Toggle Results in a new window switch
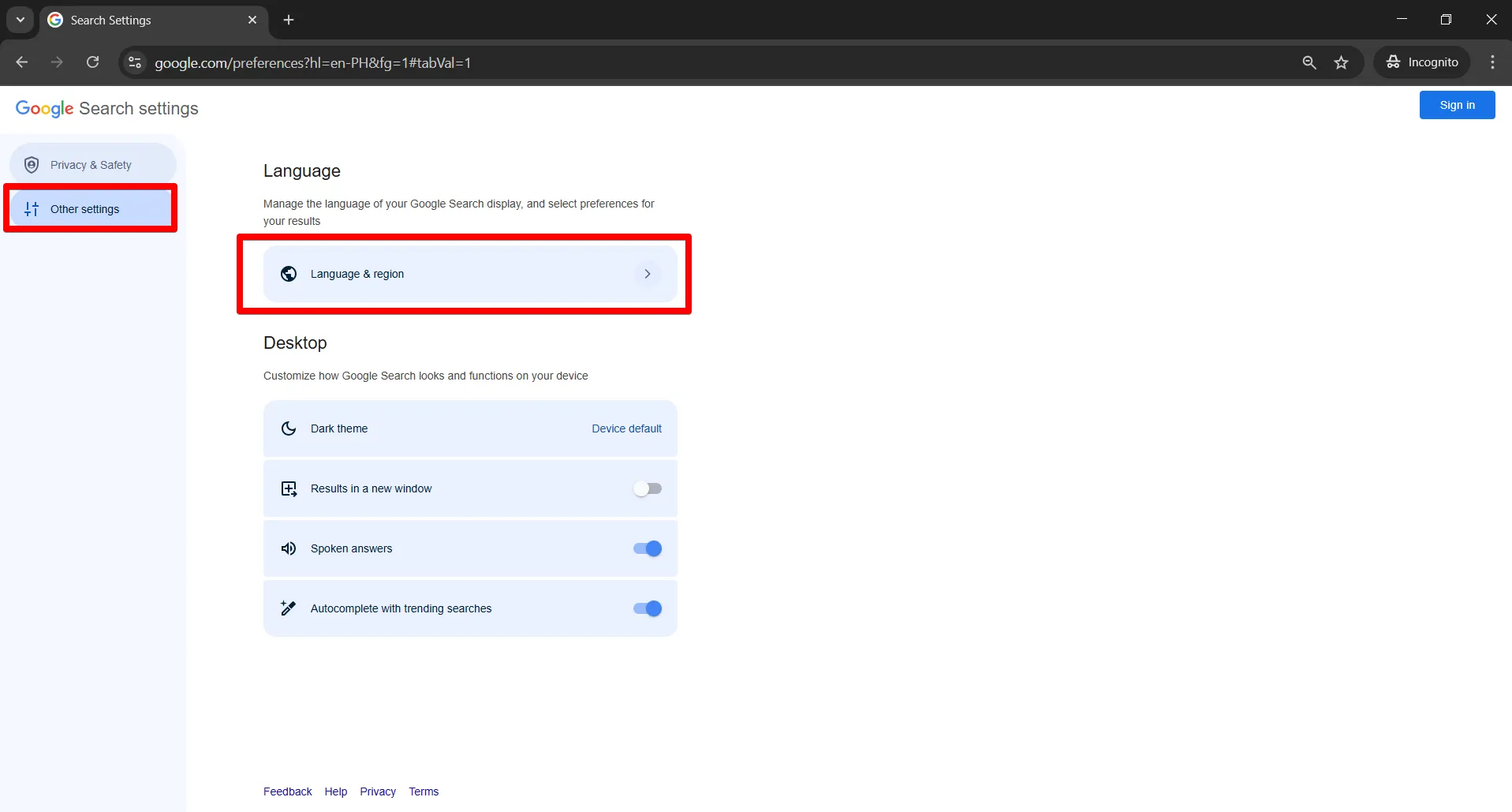This screenshot has height=812, width=1512. coord(648,488)
